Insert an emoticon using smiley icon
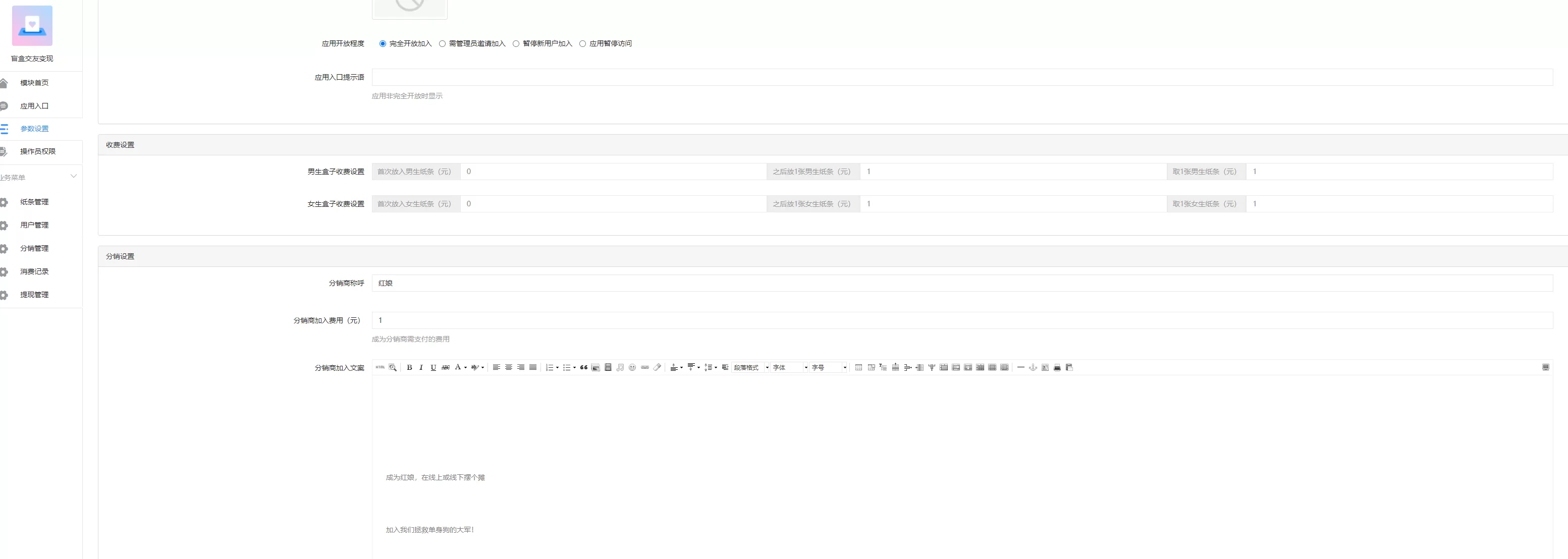The image size is (1568, 559). pyautogui.click(x=632, y=367)
